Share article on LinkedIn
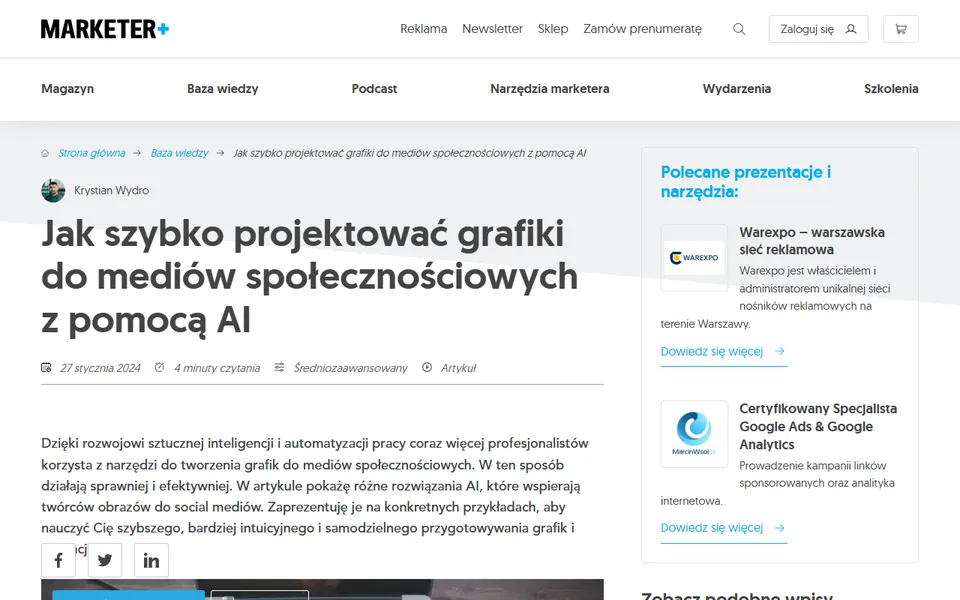Screen dimensions: 960x600 (x=151, y=560)
